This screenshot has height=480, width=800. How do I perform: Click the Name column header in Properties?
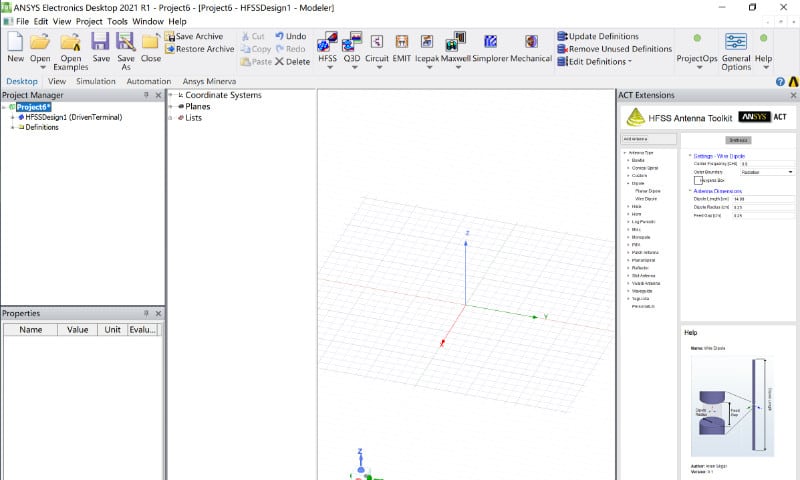point(31,330)
